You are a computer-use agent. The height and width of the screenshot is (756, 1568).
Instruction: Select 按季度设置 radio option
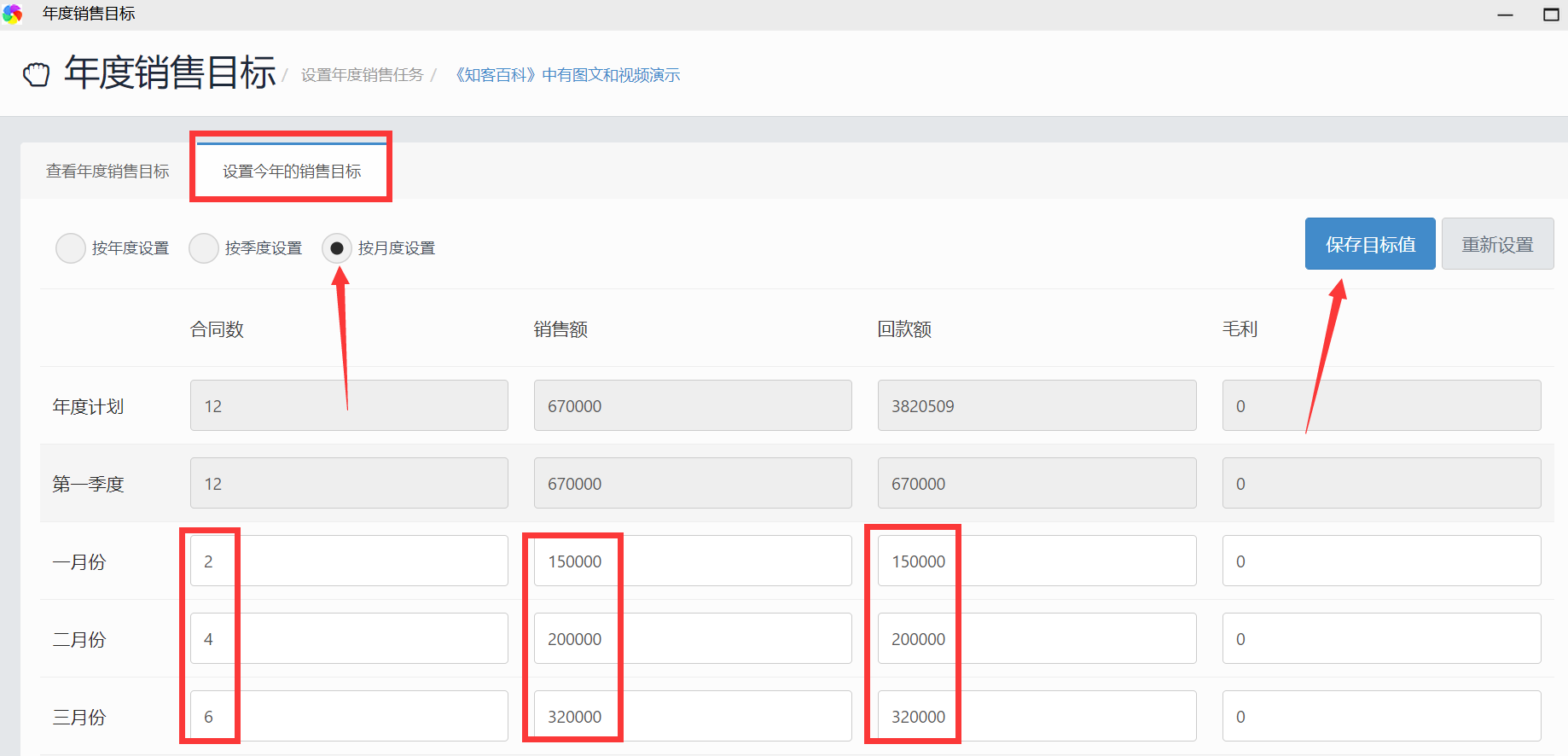coord(203,248)
